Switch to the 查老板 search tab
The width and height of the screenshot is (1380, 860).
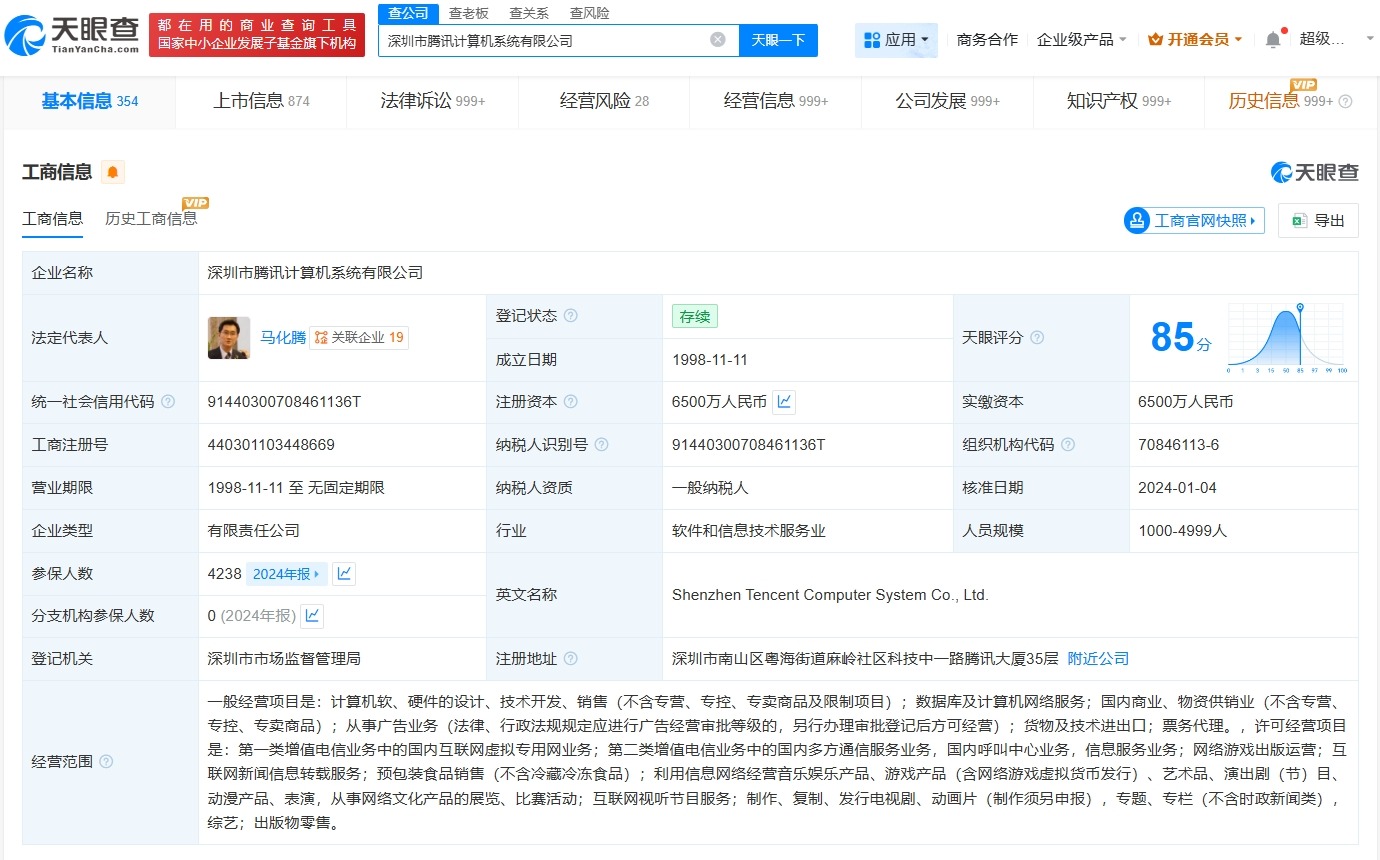[x=470, y=13]
